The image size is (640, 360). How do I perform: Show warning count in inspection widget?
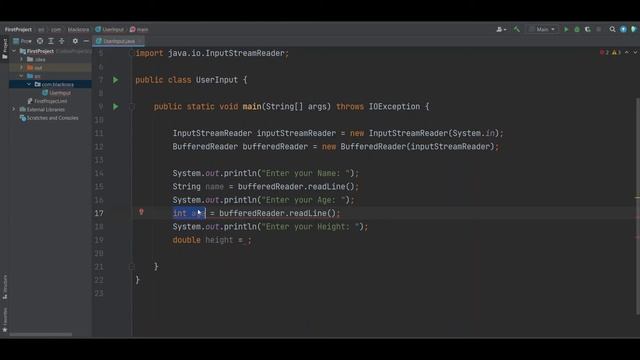(x=616, y=52)
